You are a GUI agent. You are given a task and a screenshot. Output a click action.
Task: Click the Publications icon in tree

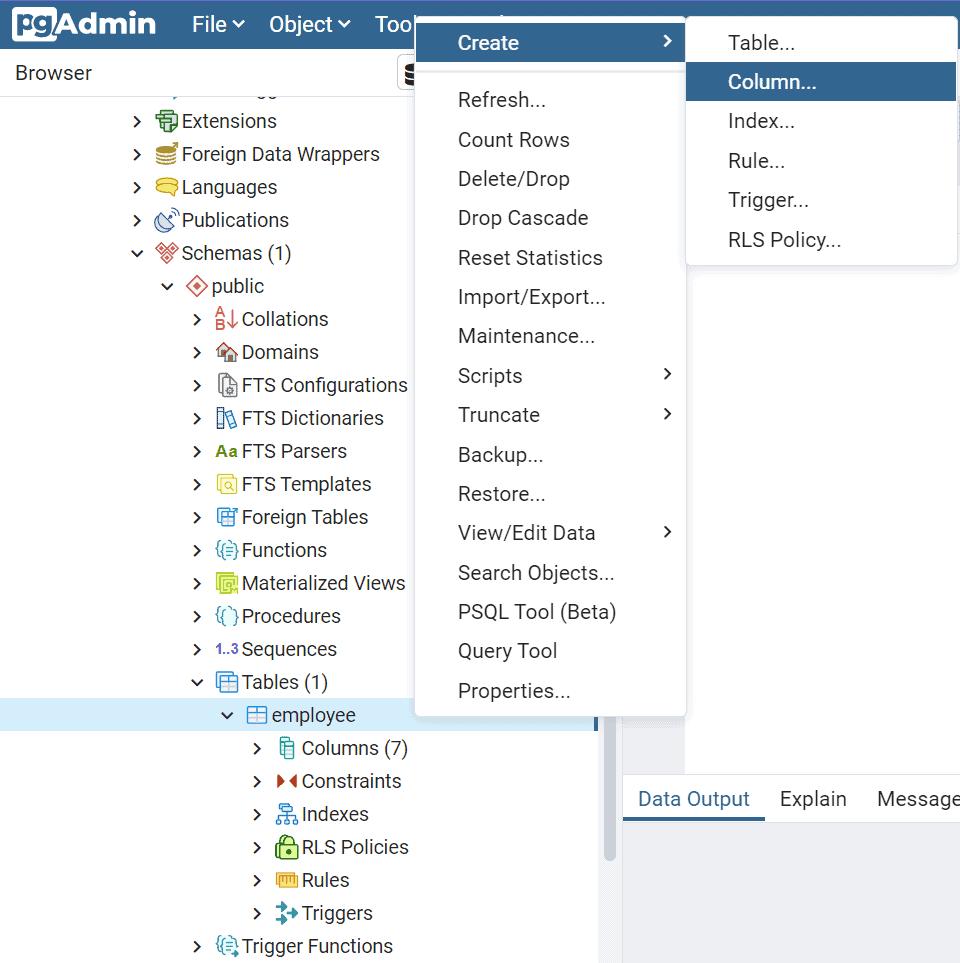166,220
